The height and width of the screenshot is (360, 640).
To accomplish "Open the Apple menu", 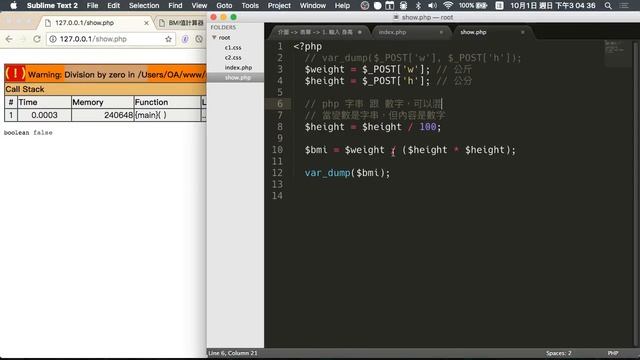I will (13, 5).
